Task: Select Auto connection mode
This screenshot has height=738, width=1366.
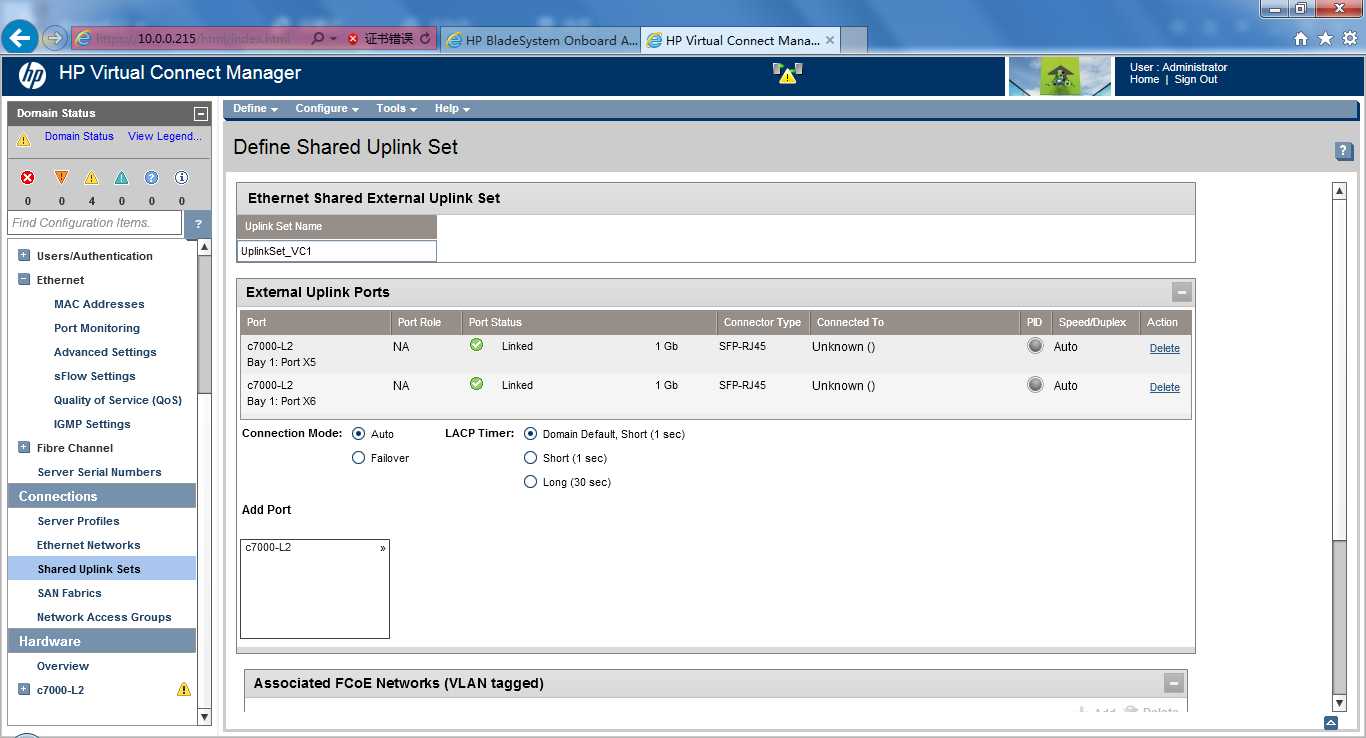Action: pos(359,434)
